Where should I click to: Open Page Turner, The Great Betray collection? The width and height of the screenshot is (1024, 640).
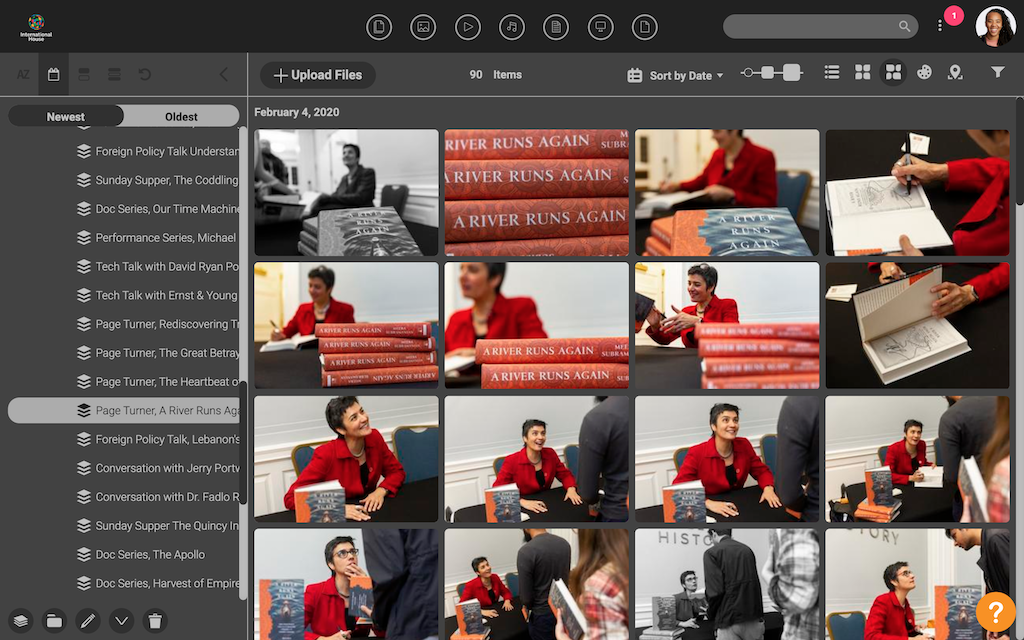click(x=157, y=353)
